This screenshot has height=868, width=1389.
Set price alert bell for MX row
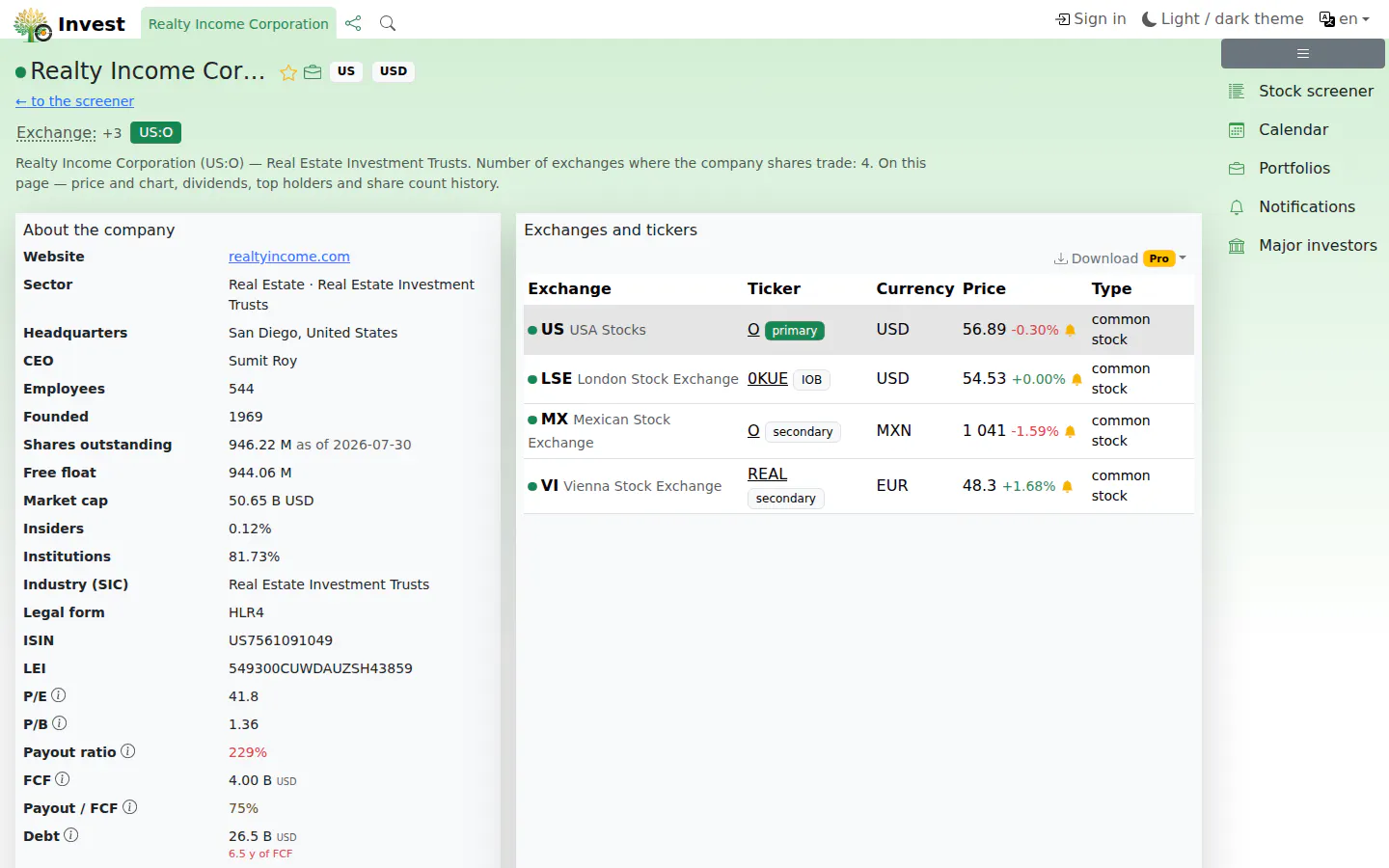(x=1070, y=431)
